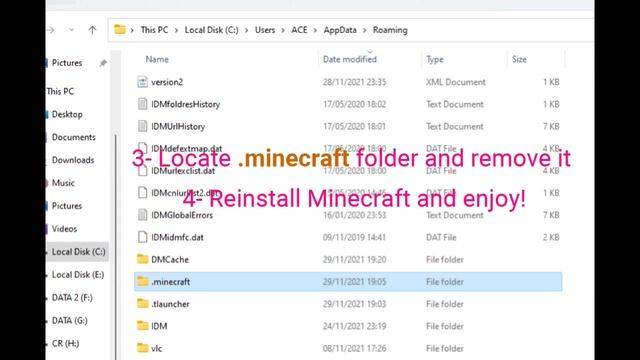Image resolution: width=640 pixels, height=360 pixels.
Task: Open Documents in navigation pane
Action: 73,137
